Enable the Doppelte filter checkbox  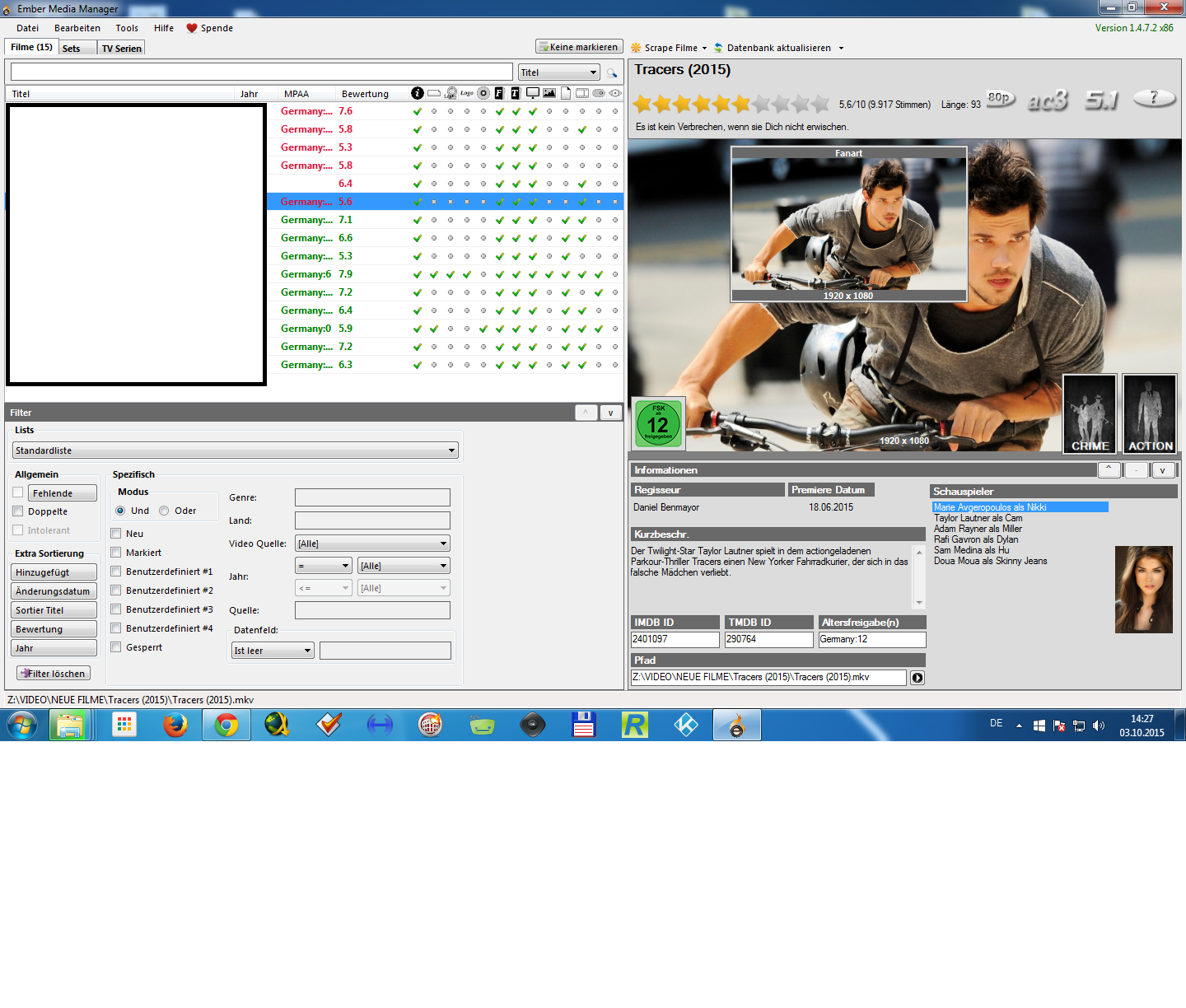click(x=17, y=511)
